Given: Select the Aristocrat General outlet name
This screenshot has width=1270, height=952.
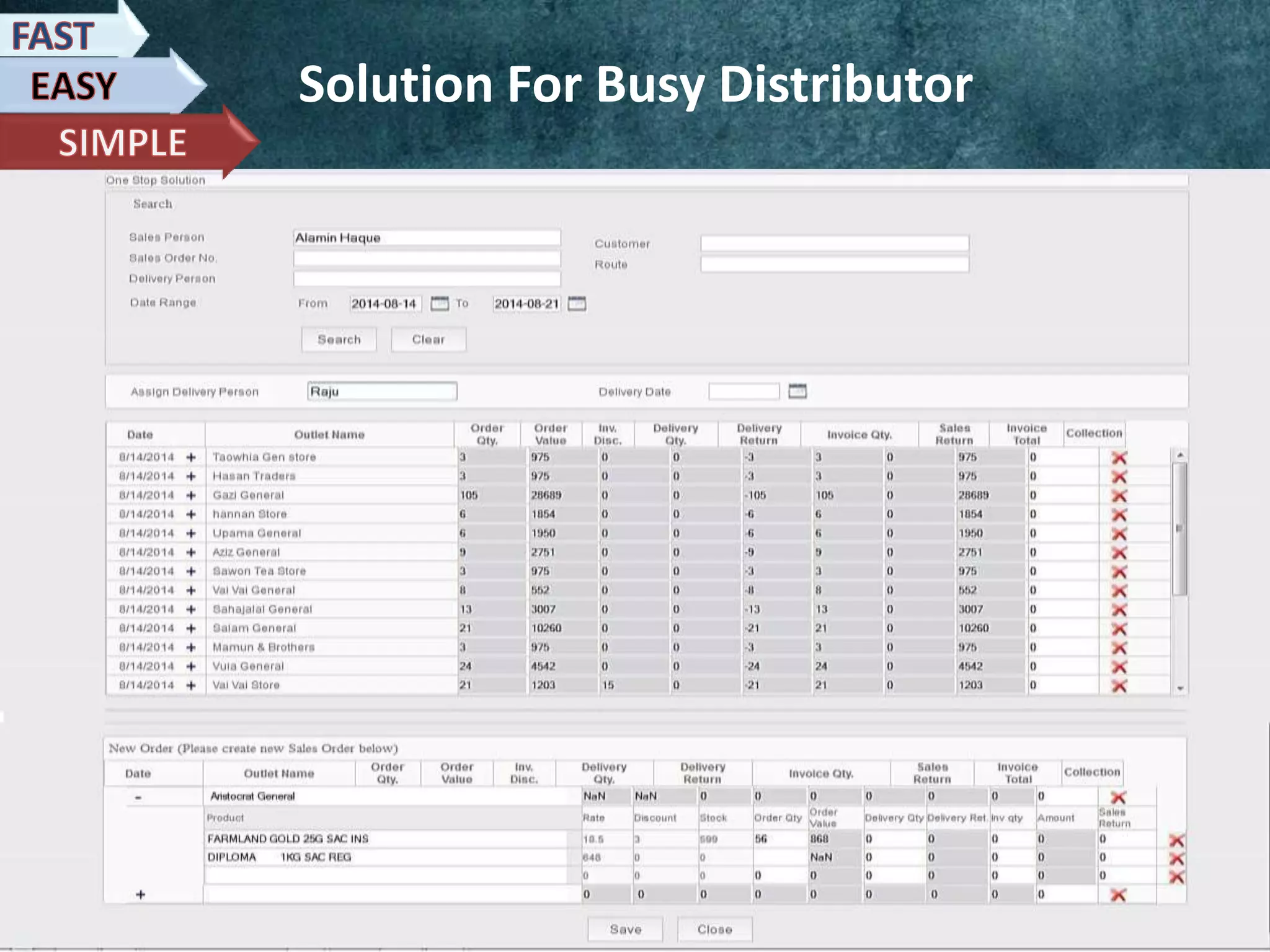Looking at the screenshot, I should pos(252,796).
